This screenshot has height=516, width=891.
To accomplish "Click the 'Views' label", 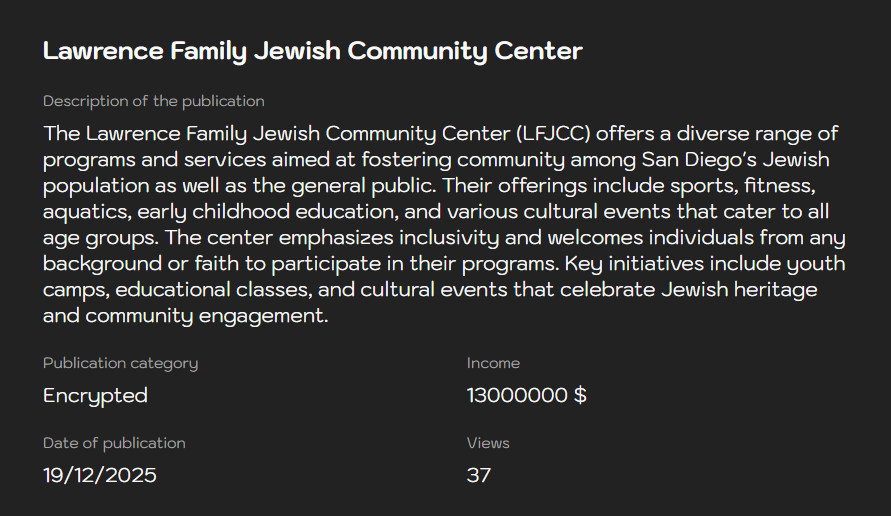I will click(488, 443).
